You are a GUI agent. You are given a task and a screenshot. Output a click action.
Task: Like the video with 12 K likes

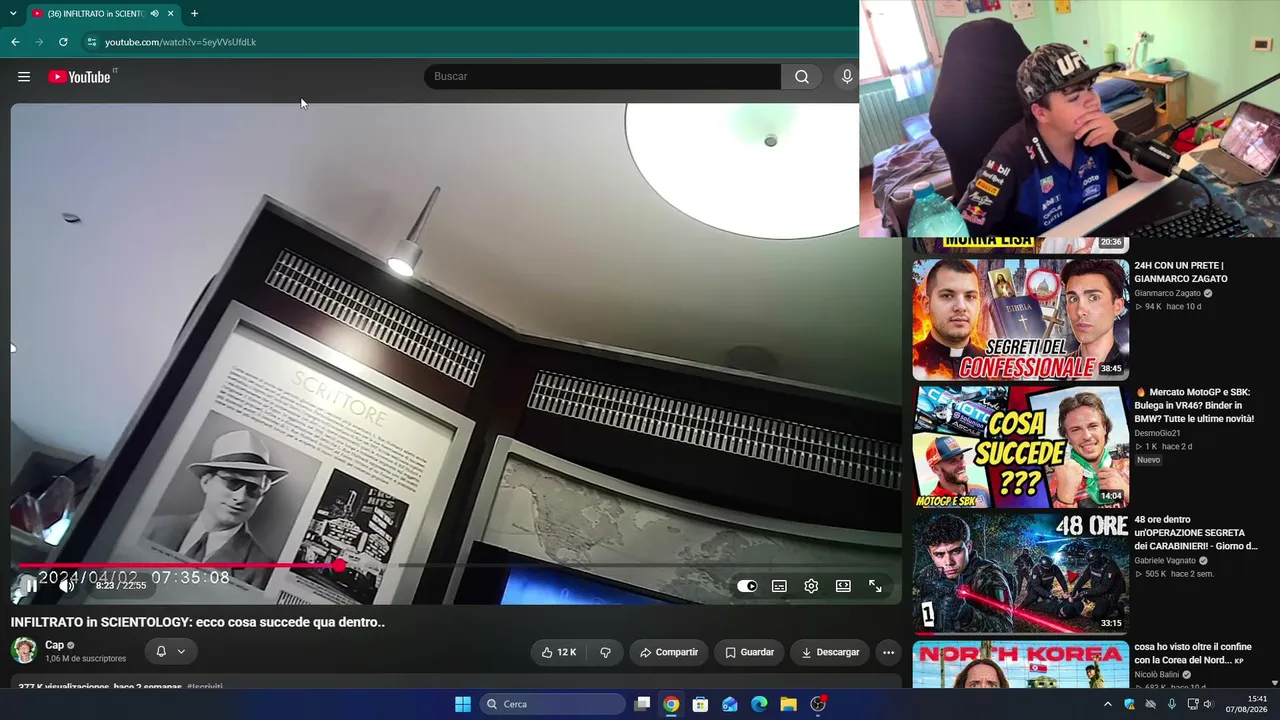pyautogui.click(x=559, y=652)
